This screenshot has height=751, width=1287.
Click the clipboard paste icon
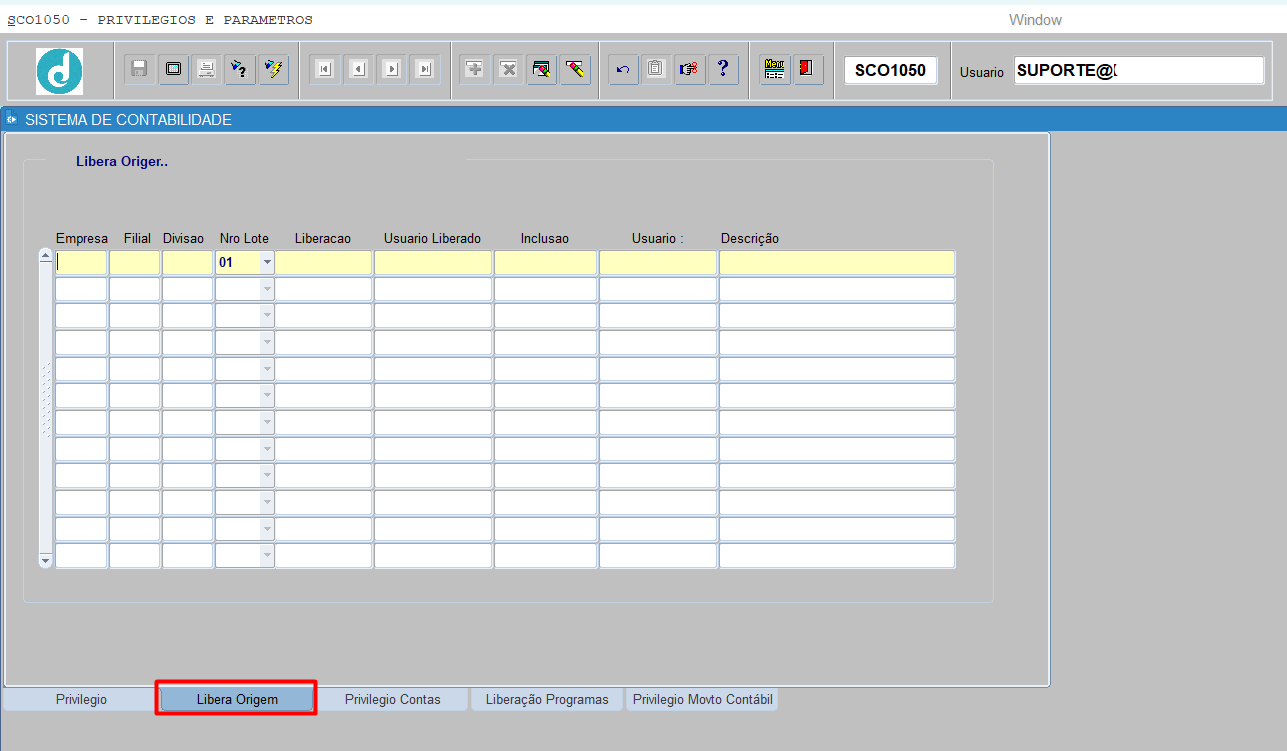click(656, 69)
